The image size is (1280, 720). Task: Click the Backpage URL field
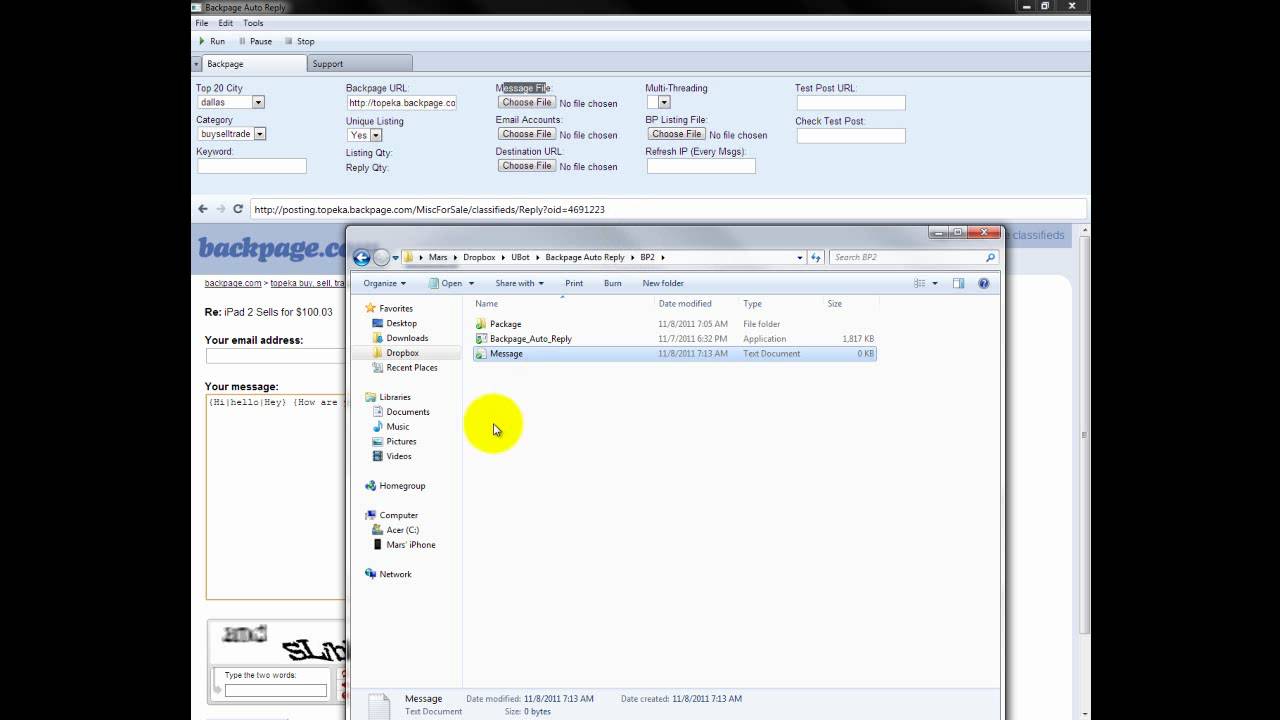click(401, 103)
